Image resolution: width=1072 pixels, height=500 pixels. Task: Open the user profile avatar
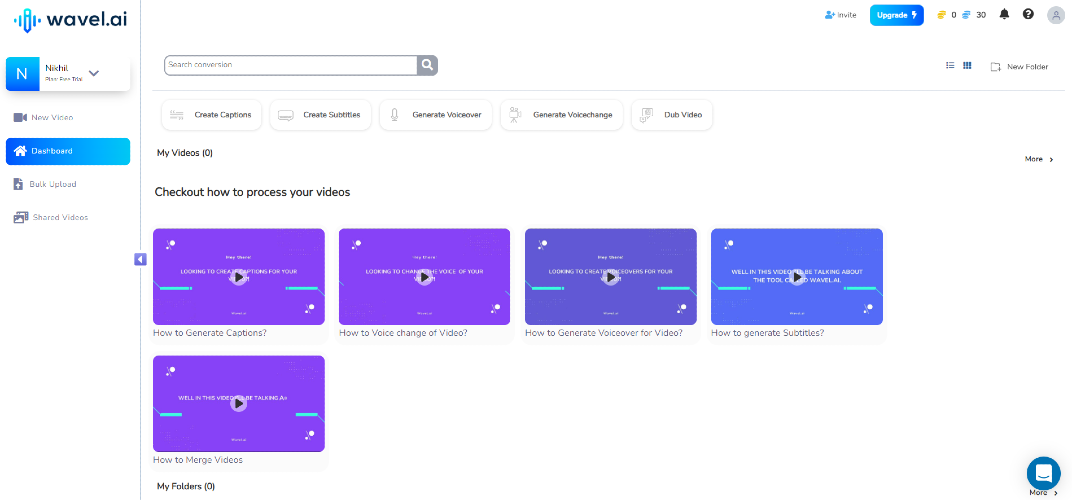point(1056,15)
